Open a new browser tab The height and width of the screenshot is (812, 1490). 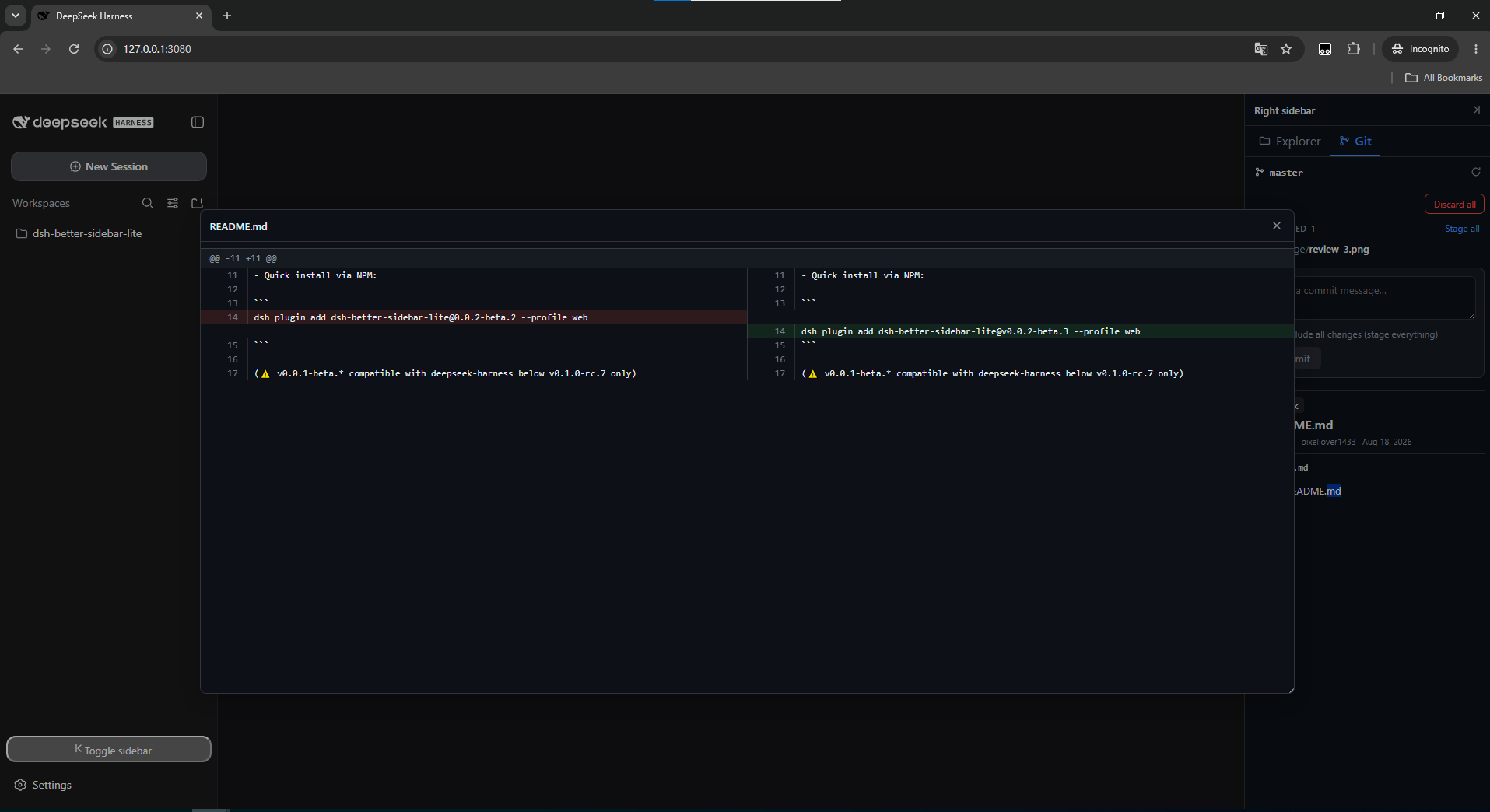[x=227, y=16]
